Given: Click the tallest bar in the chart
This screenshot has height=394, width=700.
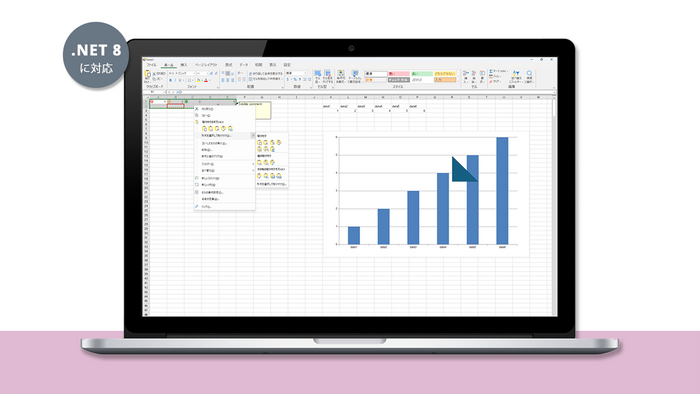Looking at the screenshot, I should point(502,191).
